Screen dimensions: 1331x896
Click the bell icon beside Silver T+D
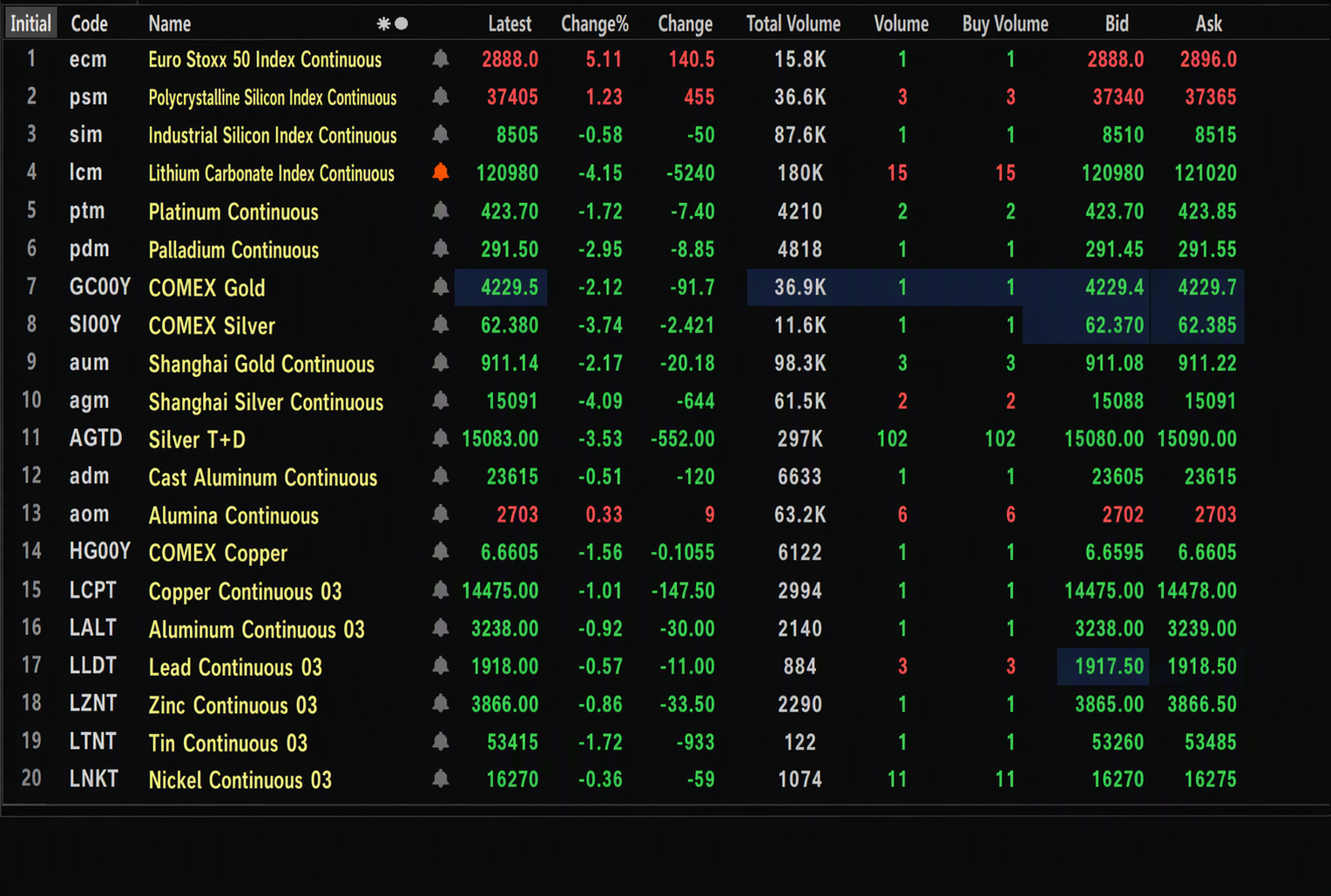tap(441, 438)
